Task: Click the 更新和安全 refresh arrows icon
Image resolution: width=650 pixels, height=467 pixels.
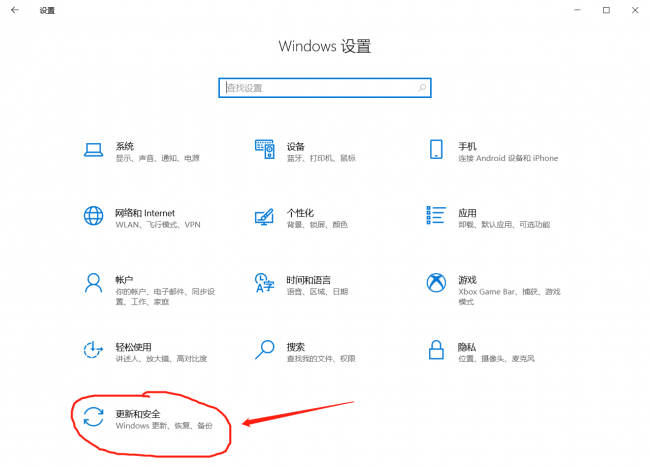Action: [x=93, y=417]
